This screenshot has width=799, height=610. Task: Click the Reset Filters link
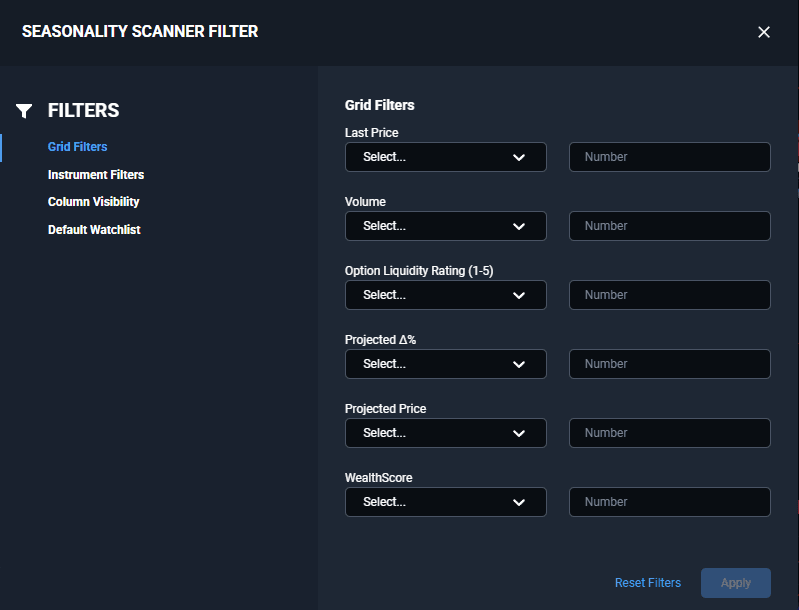click(x=648, y=583)
